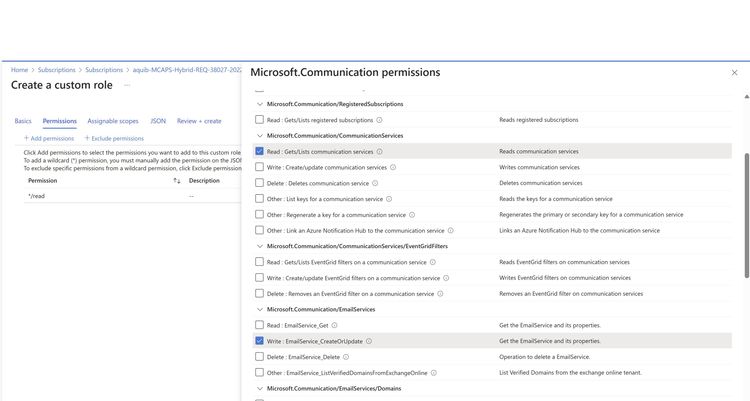Image resolution: width=750 pixels, height=401 pixels.
Task: Open ellipsis menu beside Create a custom role
Action: (127, 85)
